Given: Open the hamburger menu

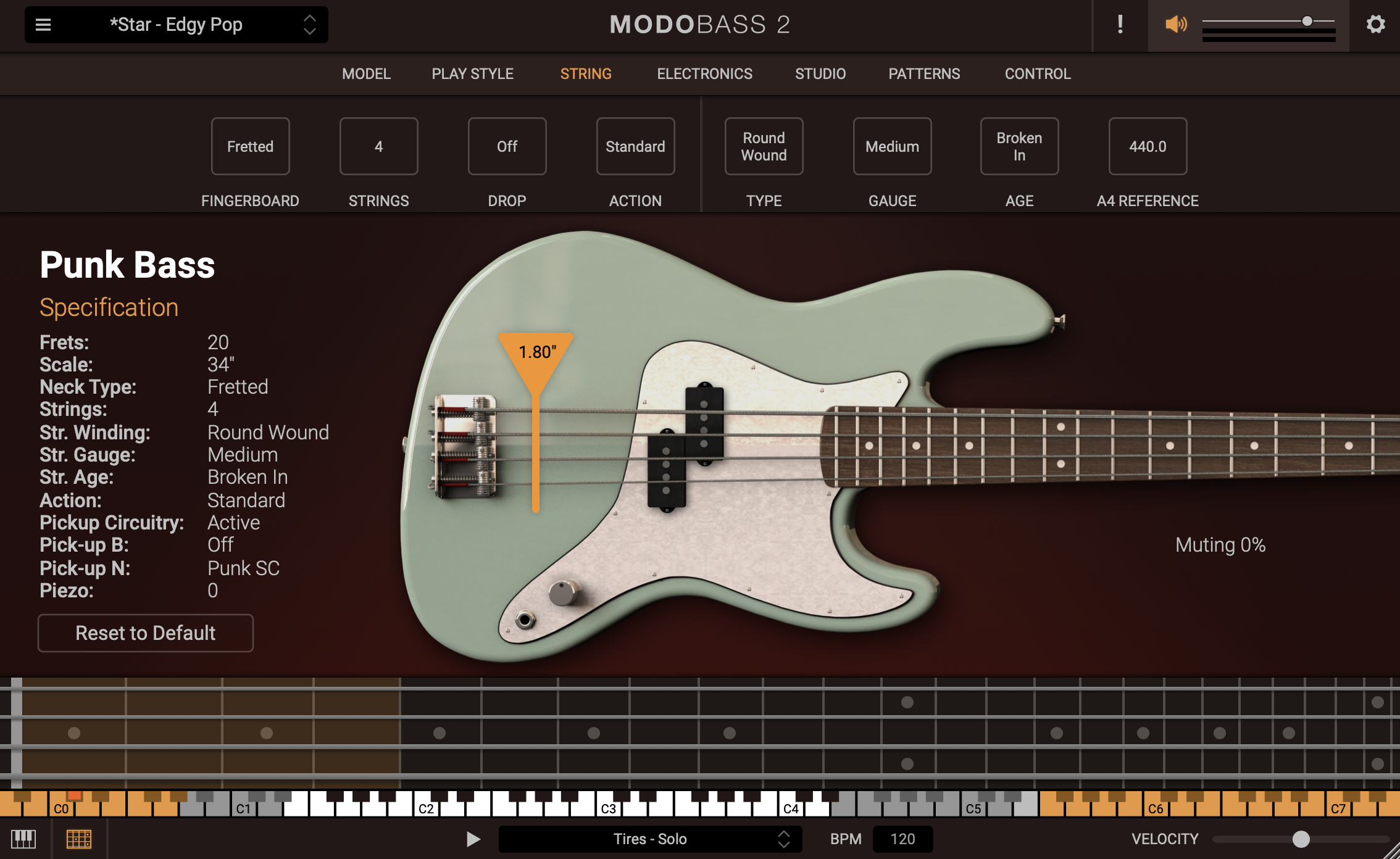Looking at the screenshot, I should (43, 25).
